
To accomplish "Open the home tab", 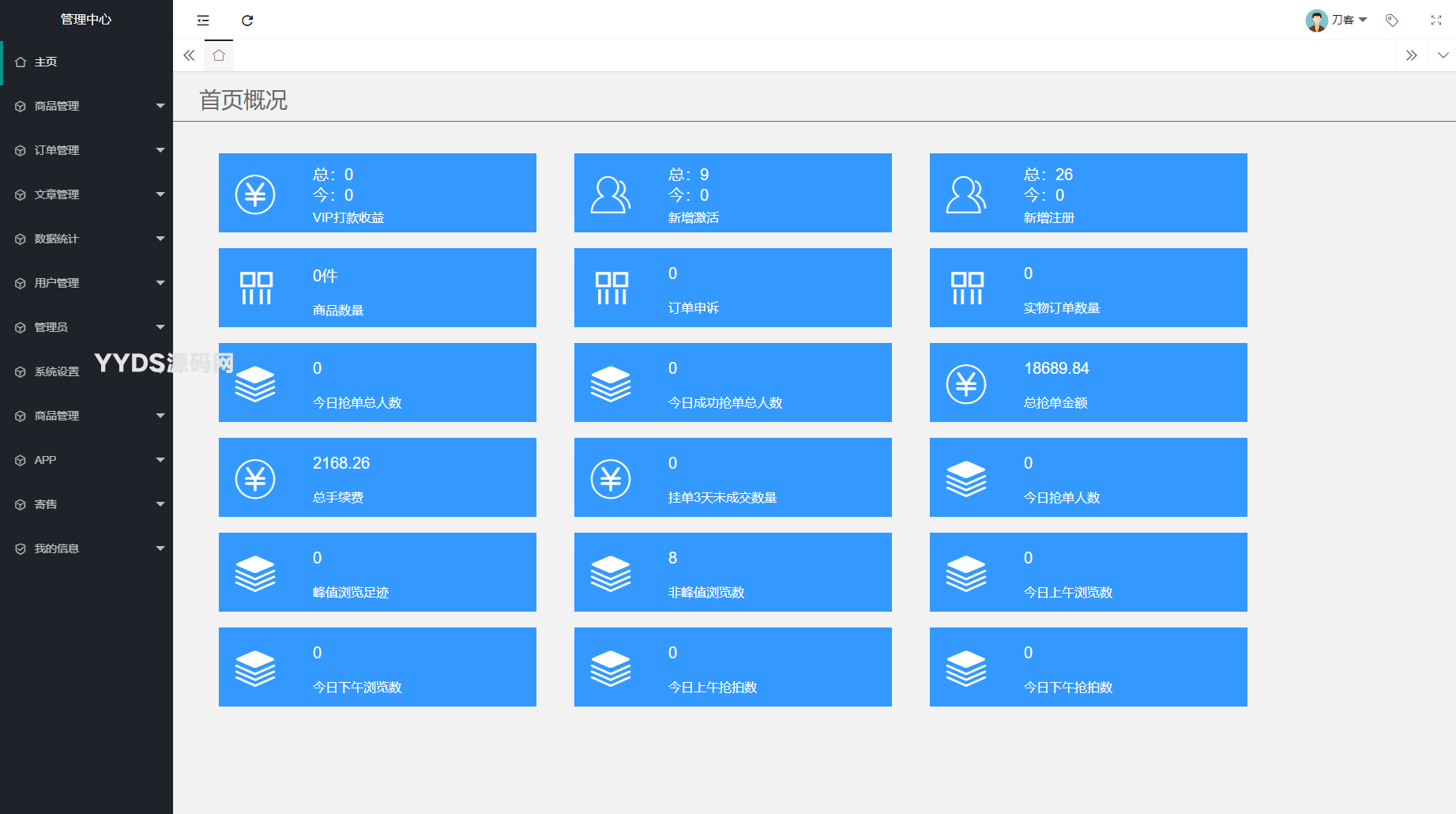I will 219,55.
